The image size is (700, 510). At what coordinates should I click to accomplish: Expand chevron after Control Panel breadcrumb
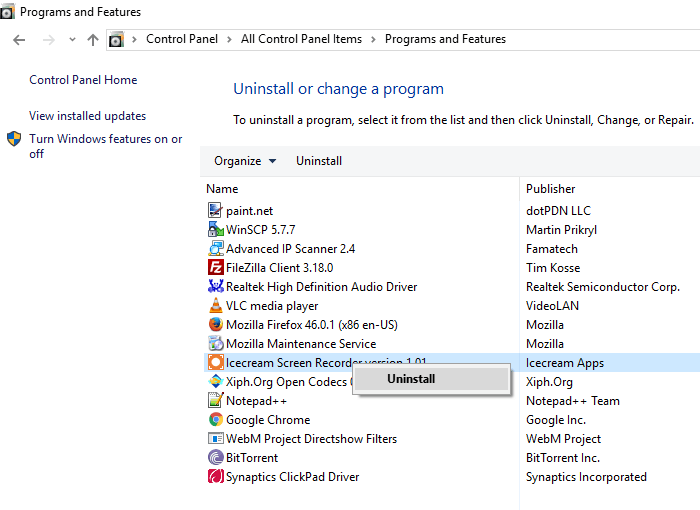point(229,40)
